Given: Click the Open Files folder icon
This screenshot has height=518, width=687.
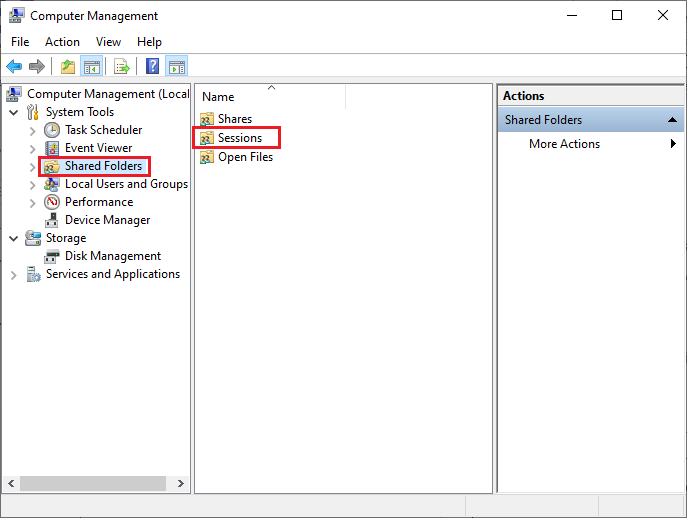Looking at the screenshot, I should (x=207, y=157).
